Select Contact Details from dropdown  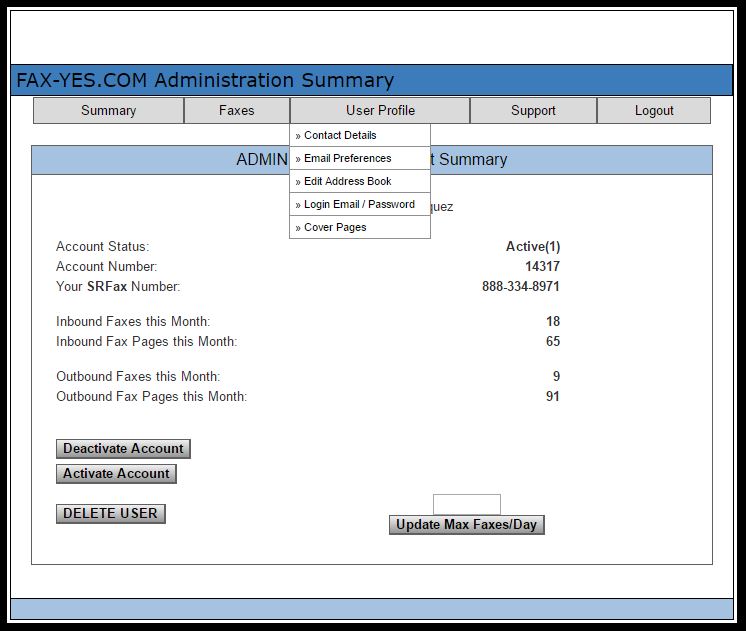[360, 135]
